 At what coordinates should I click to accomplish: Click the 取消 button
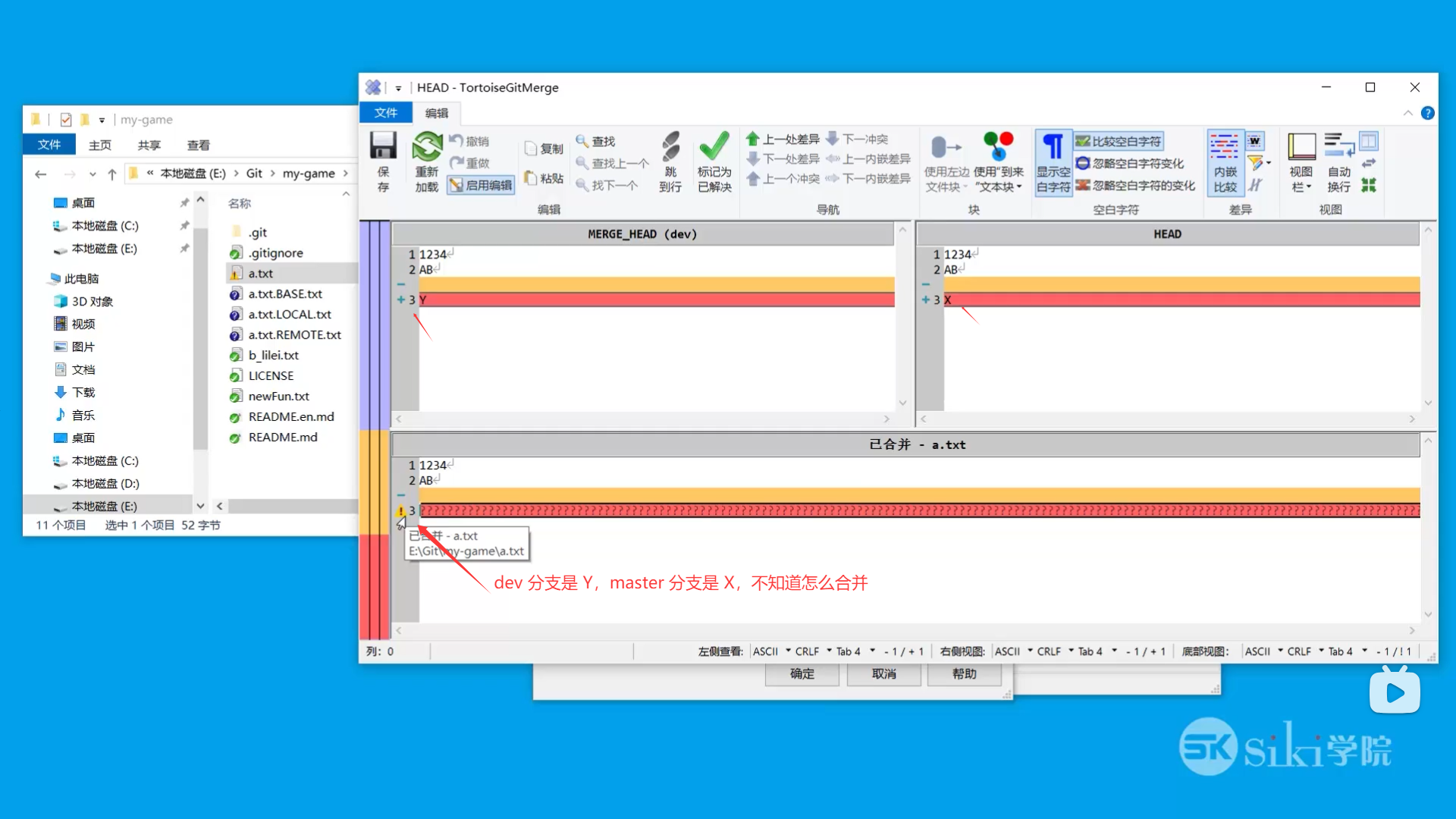(883, 673)
